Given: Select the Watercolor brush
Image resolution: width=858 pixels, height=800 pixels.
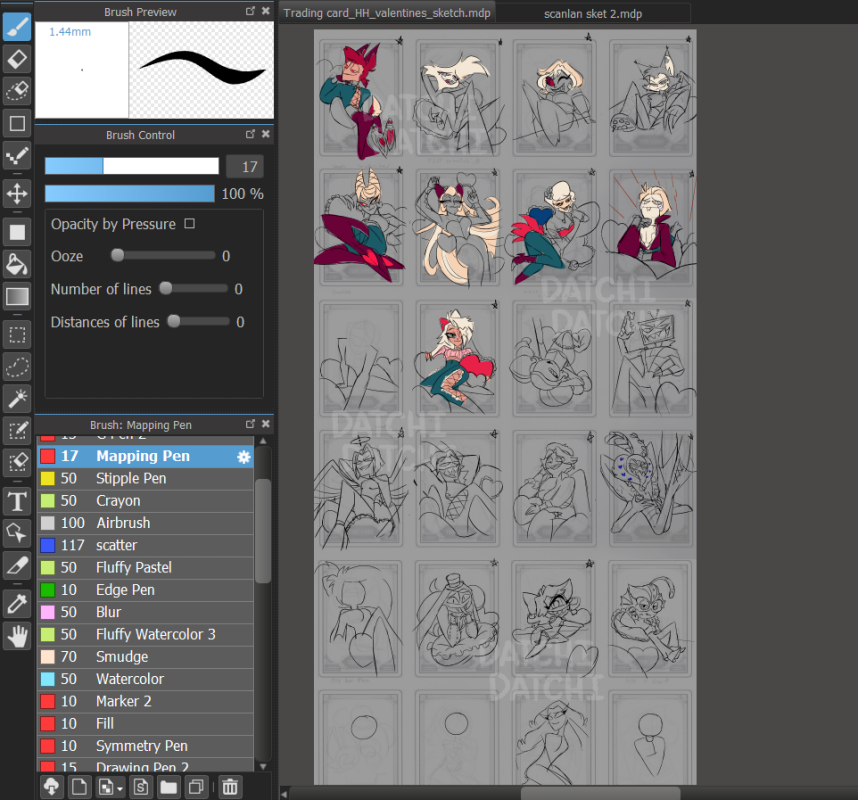Looking at the screenshot, I should [145, 680].
